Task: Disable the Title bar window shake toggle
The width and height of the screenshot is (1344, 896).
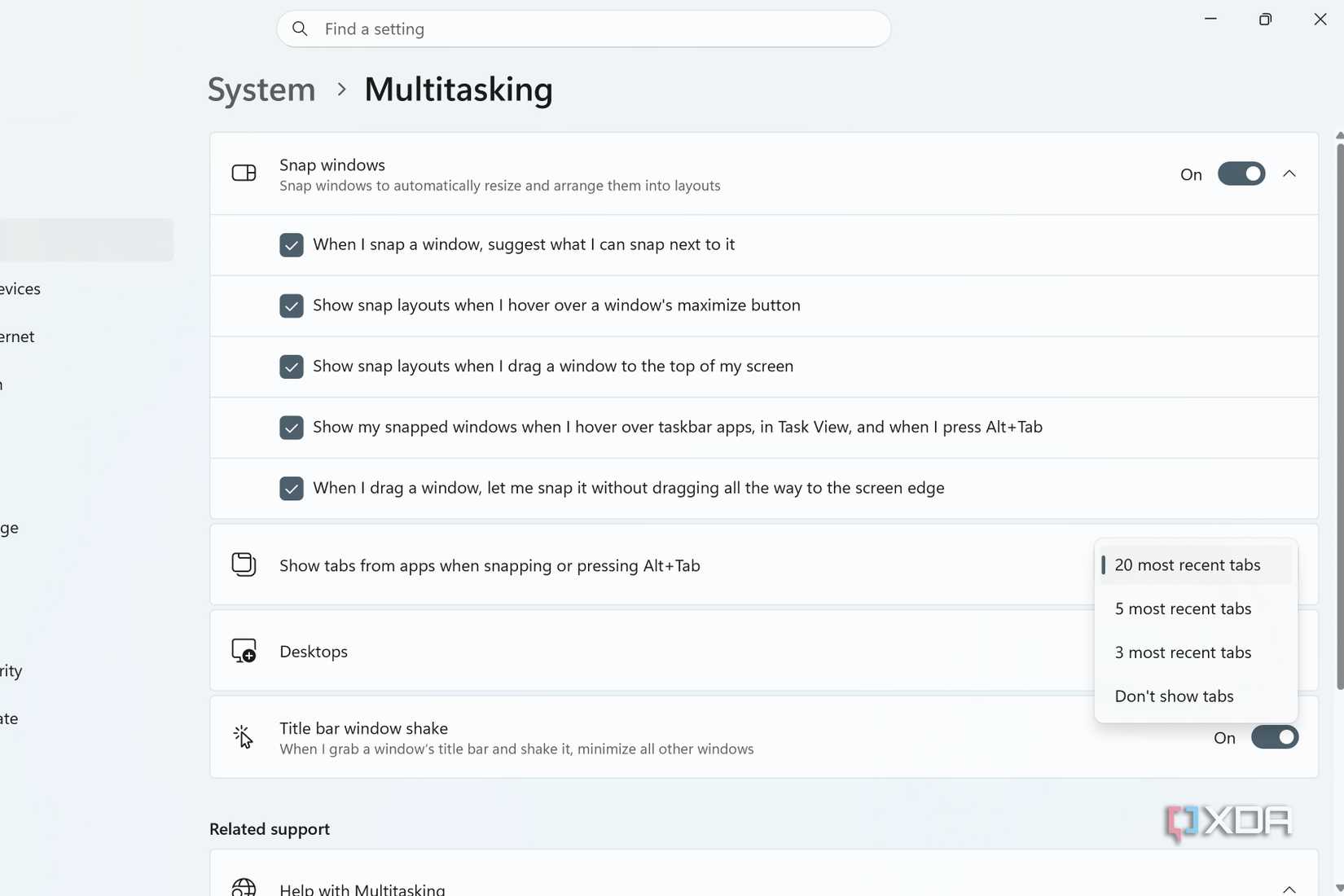Action: coord(1274,737)
